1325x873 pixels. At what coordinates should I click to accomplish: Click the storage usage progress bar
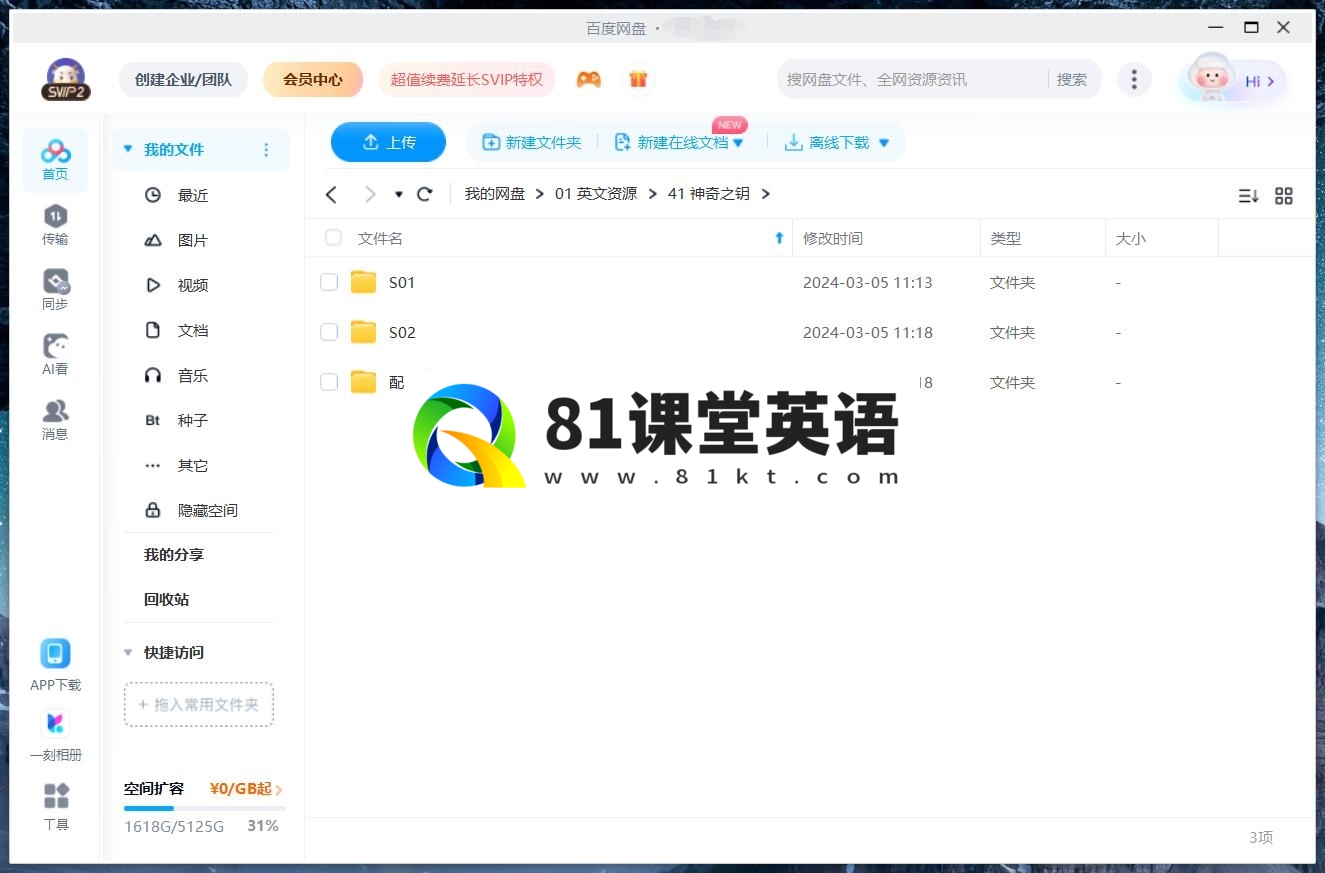(204, 808)
